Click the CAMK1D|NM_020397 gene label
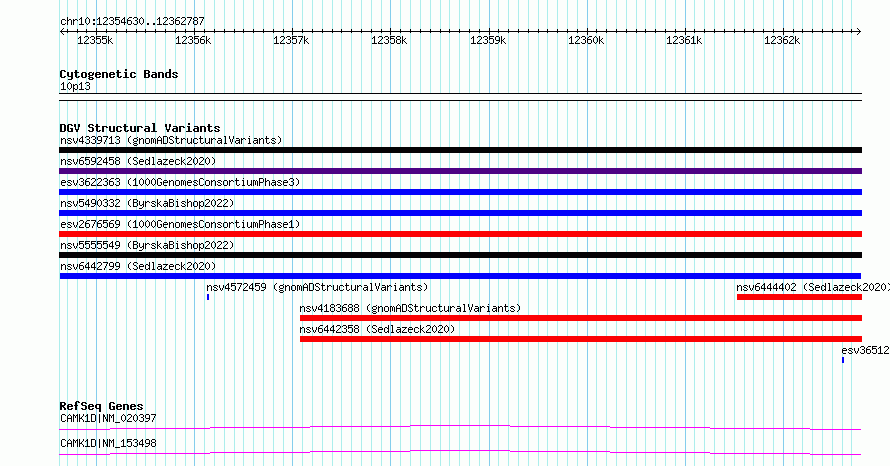890x466 pixels. pyautogui.click(x=108, y=418)
